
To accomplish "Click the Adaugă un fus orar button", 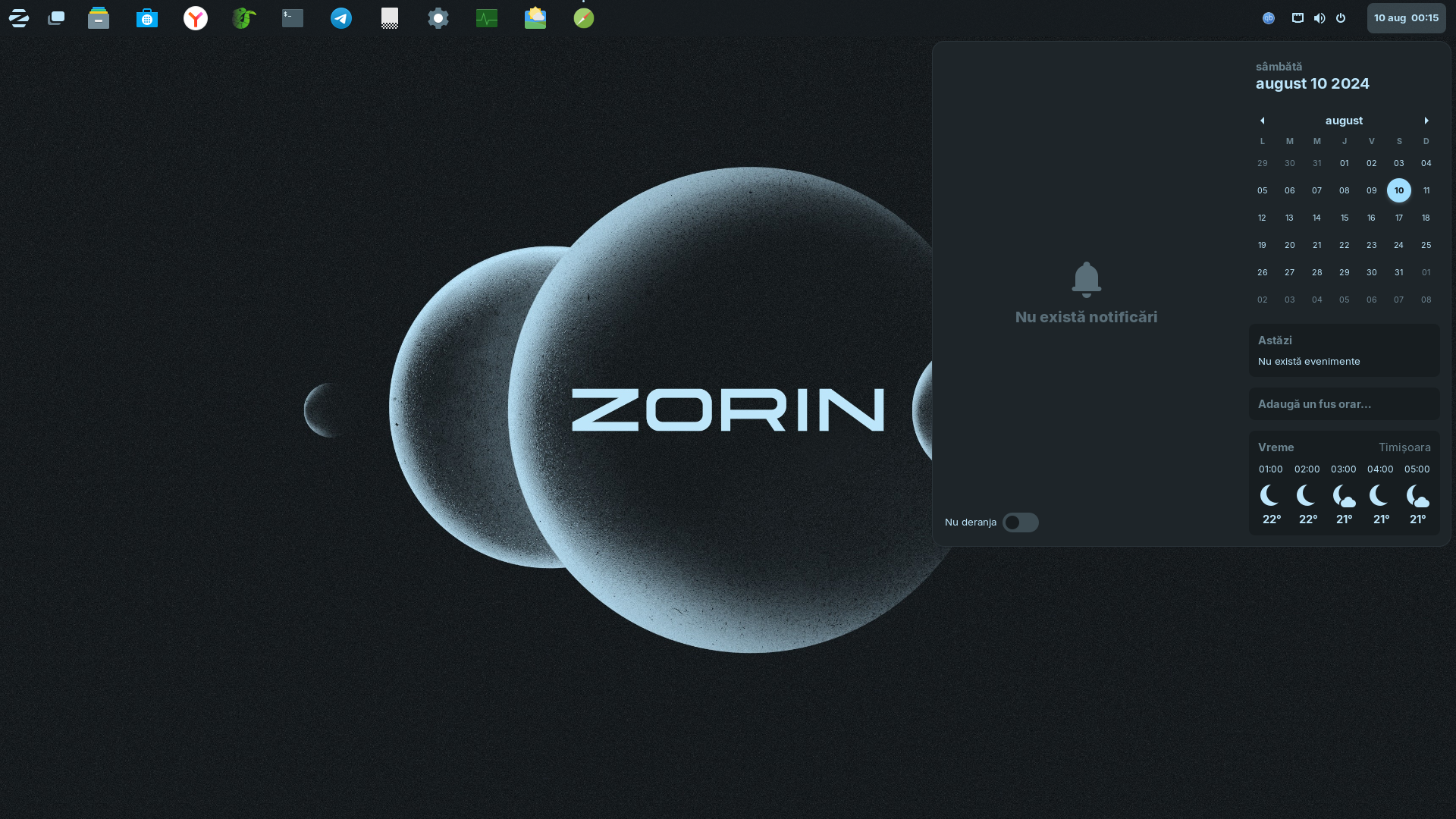I will point(1345,404).
